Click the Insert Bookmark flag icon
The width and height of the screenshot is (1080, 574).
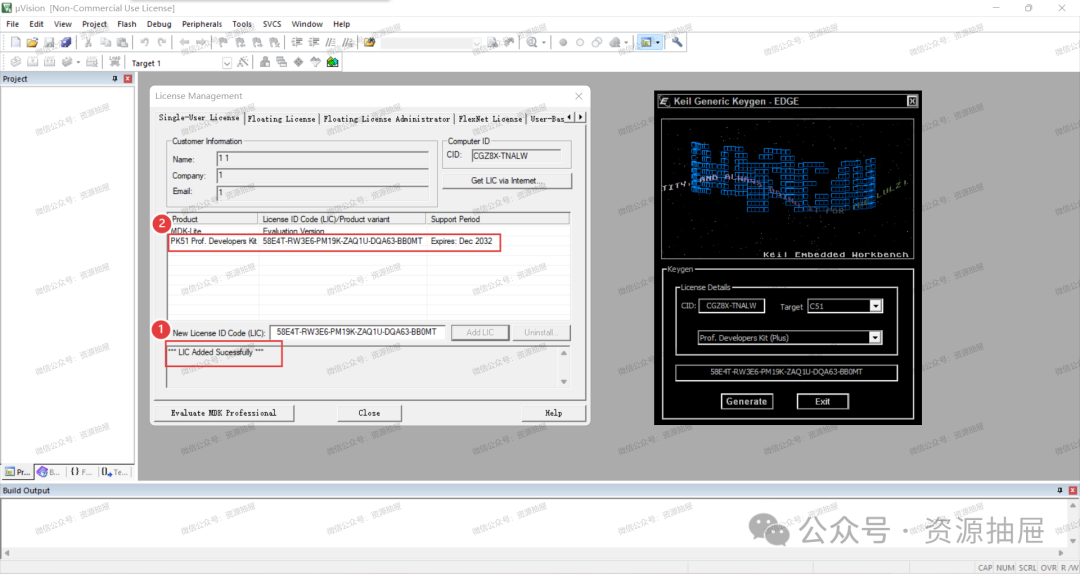tap(224, 42)
